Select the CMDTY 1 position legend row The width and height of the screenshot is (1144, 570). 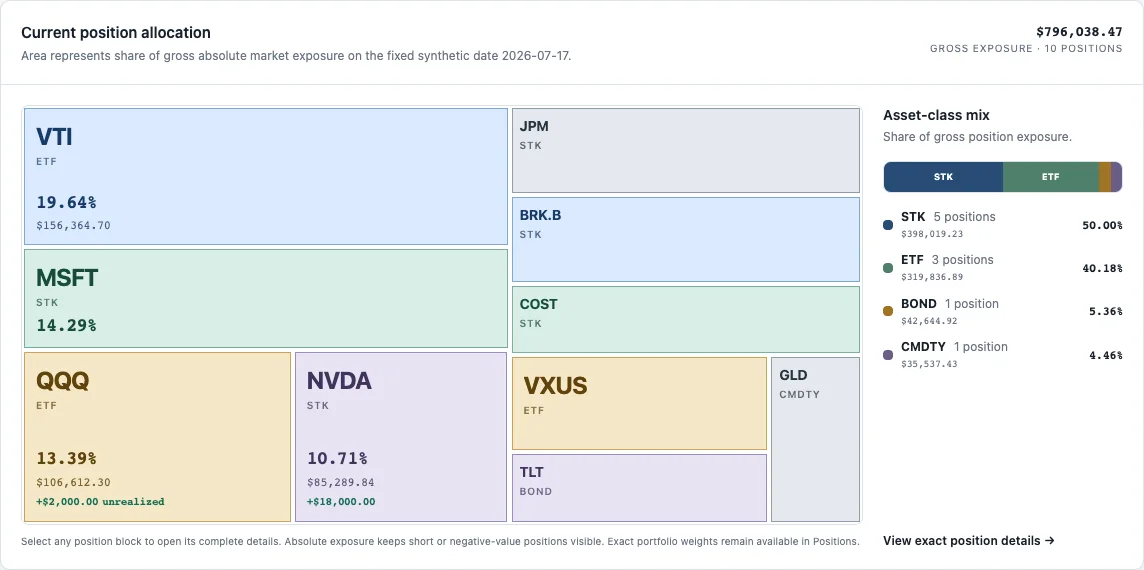click(1002, 355)
